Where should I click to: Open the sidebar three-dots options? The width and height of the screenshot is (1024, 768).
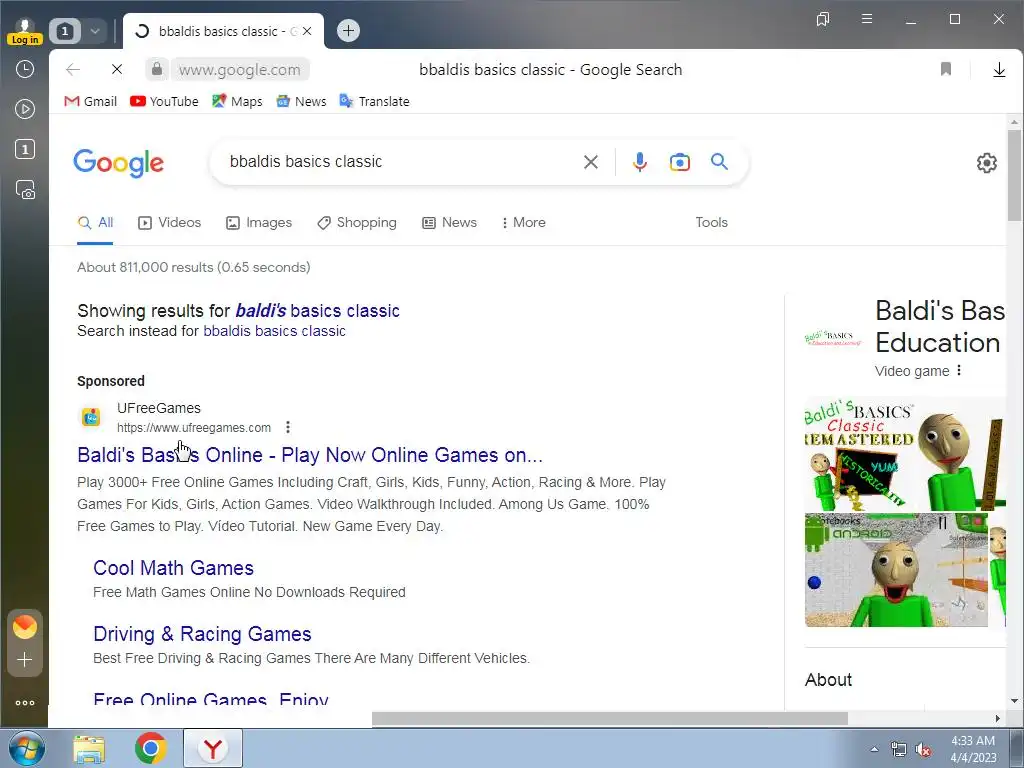coord(25,703)
